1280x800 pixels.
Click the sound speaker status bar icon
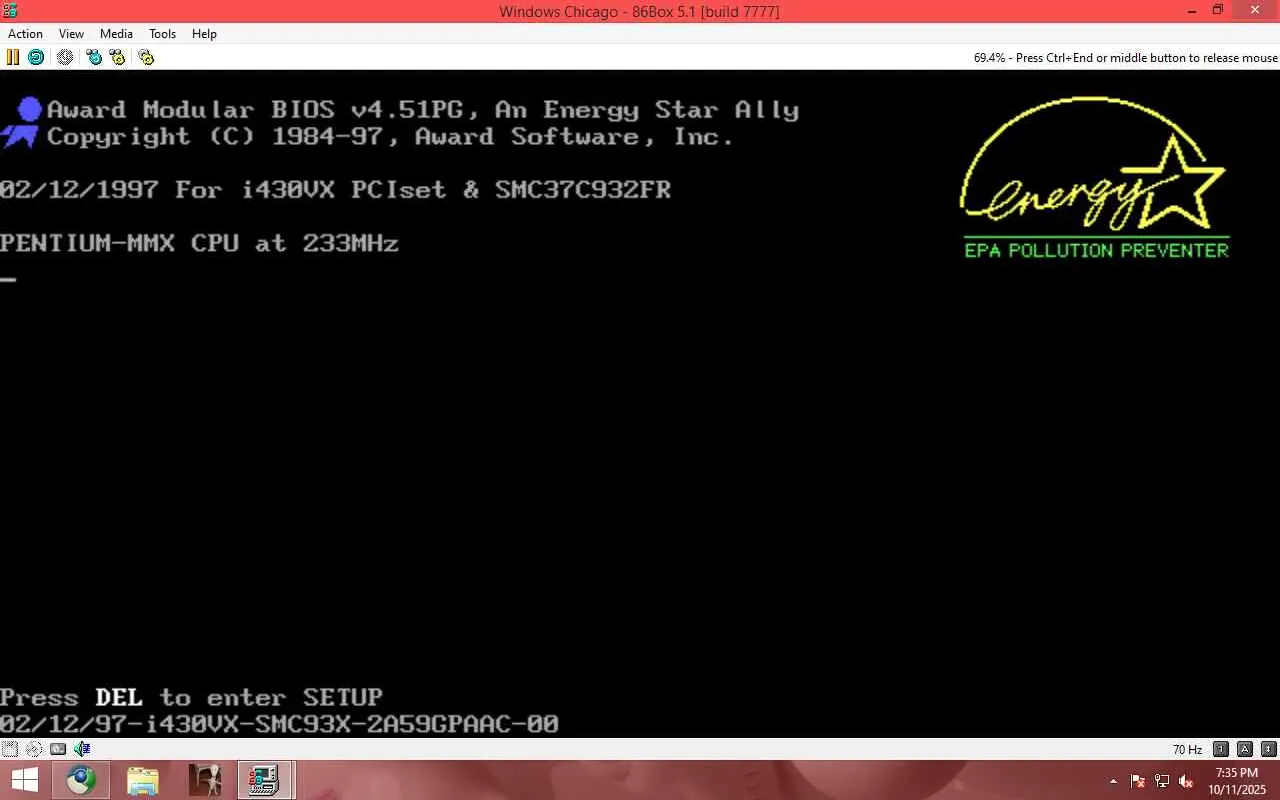pos(82,749)
